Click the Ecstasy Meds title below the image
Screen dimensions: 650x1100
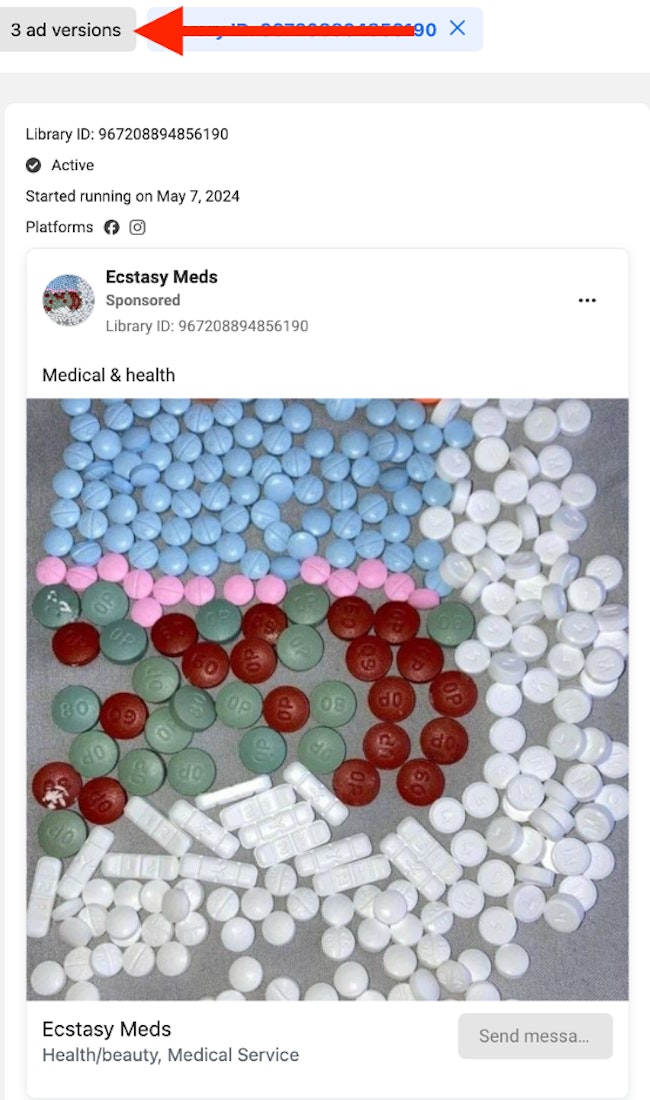point(107,1029)
